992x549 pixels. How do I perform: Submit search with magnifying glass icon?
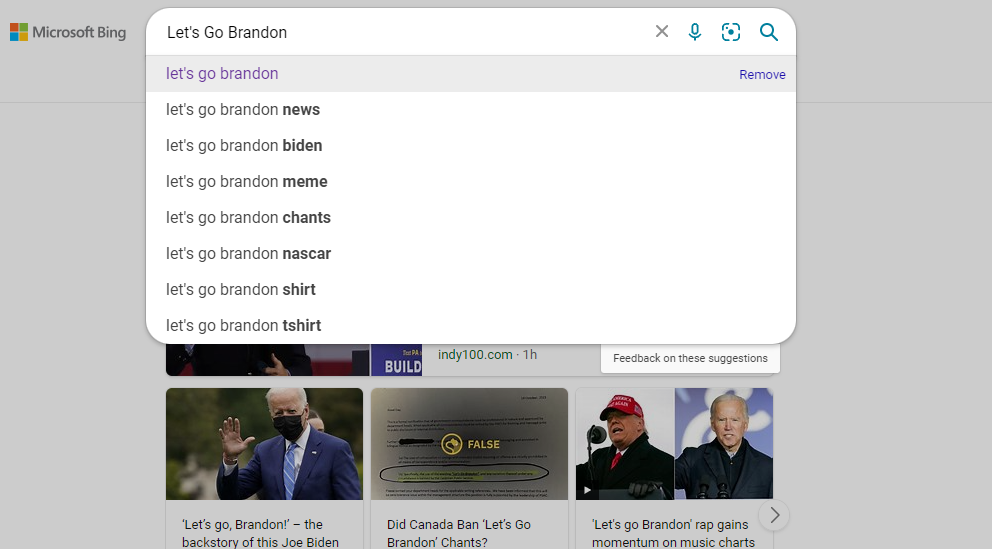[x=769, y=32]
